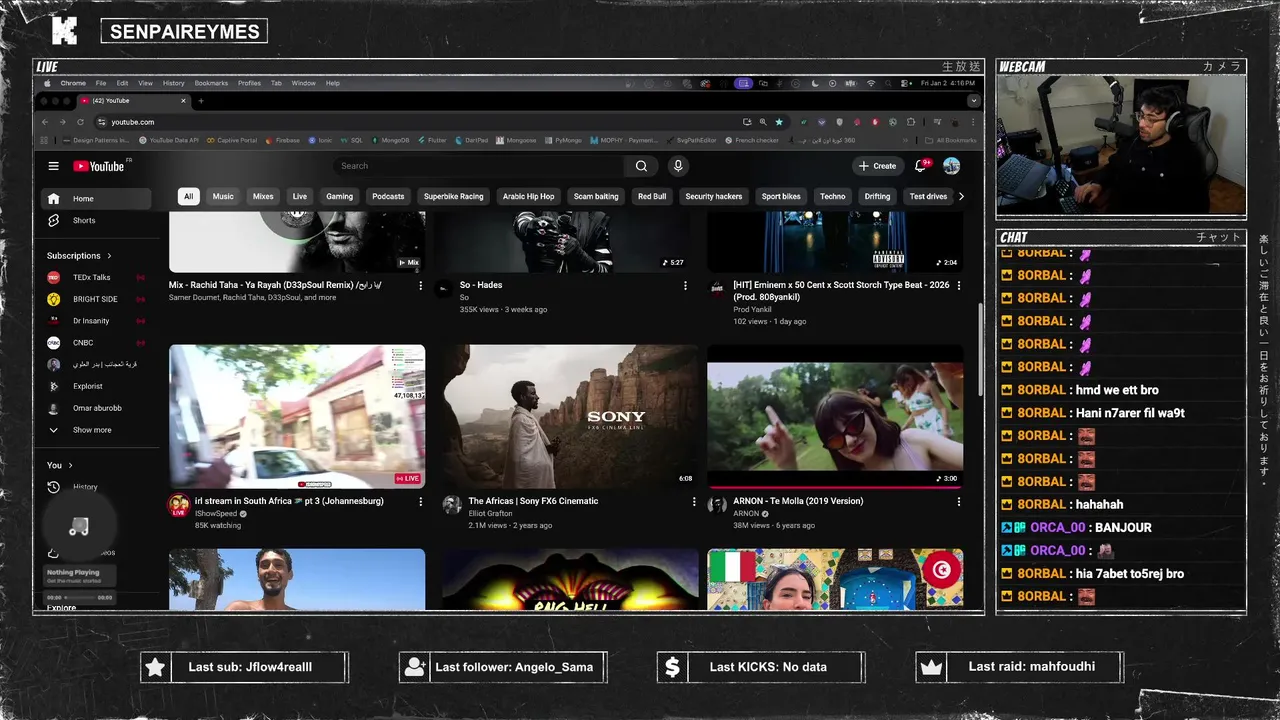Open more options for irl stream South Africa

coord(420,501)
